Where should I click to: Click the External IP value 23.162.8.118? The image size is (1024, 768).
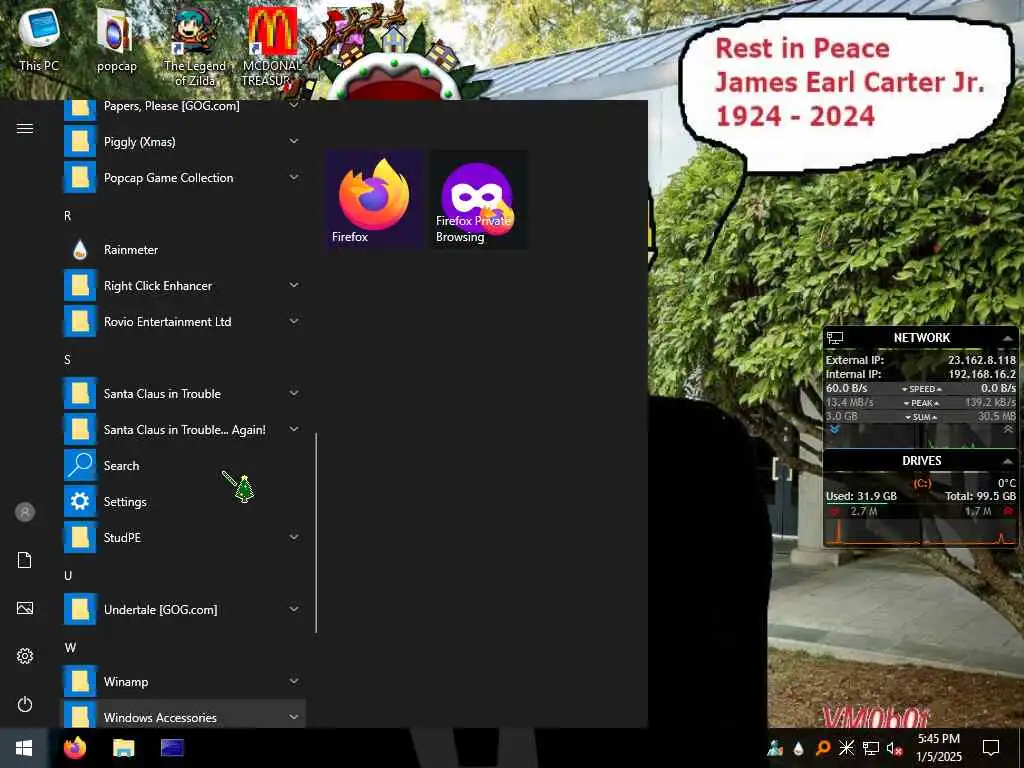982,360
